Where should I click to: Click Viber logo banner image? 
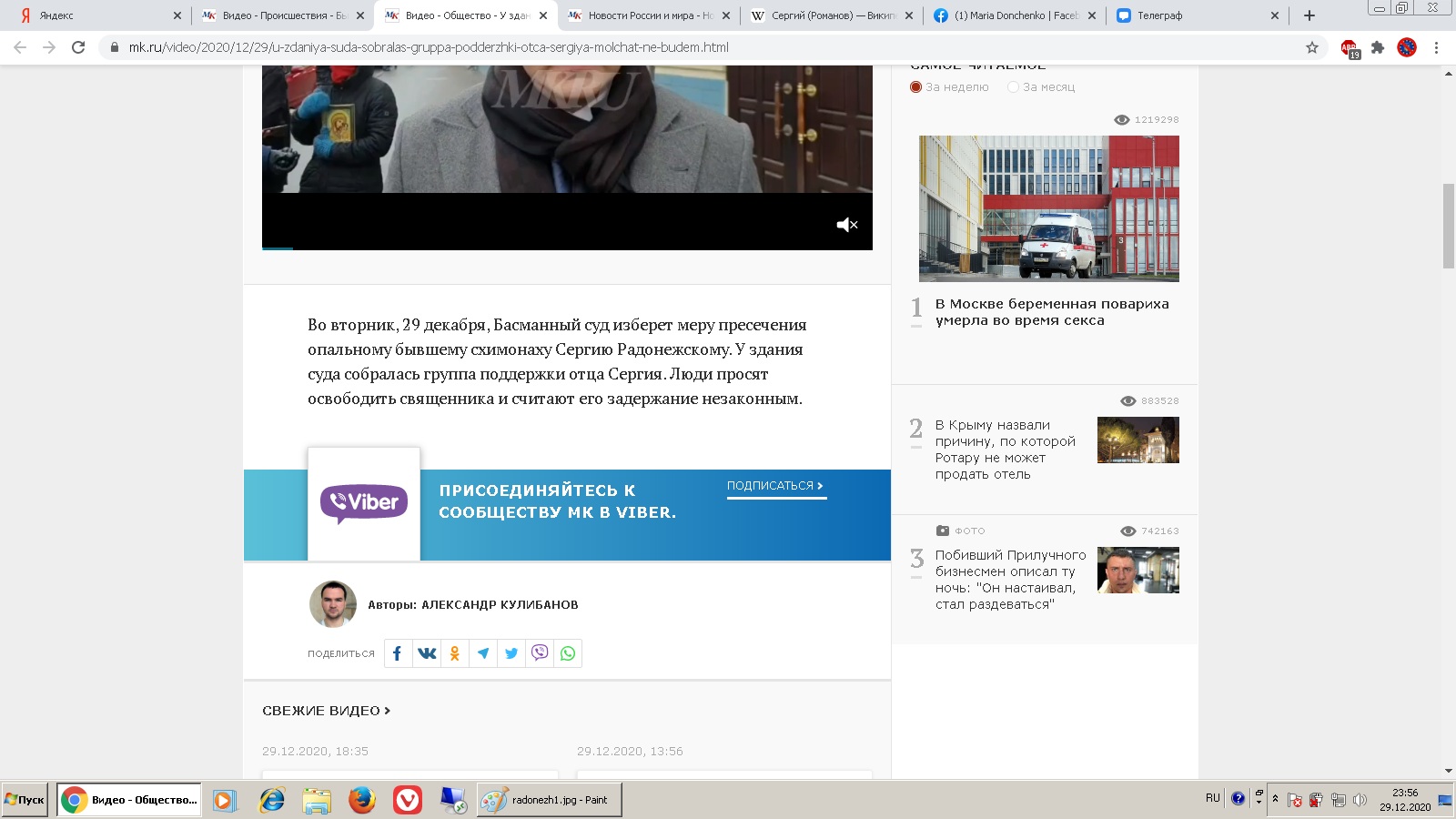click(x=364, y=503)
